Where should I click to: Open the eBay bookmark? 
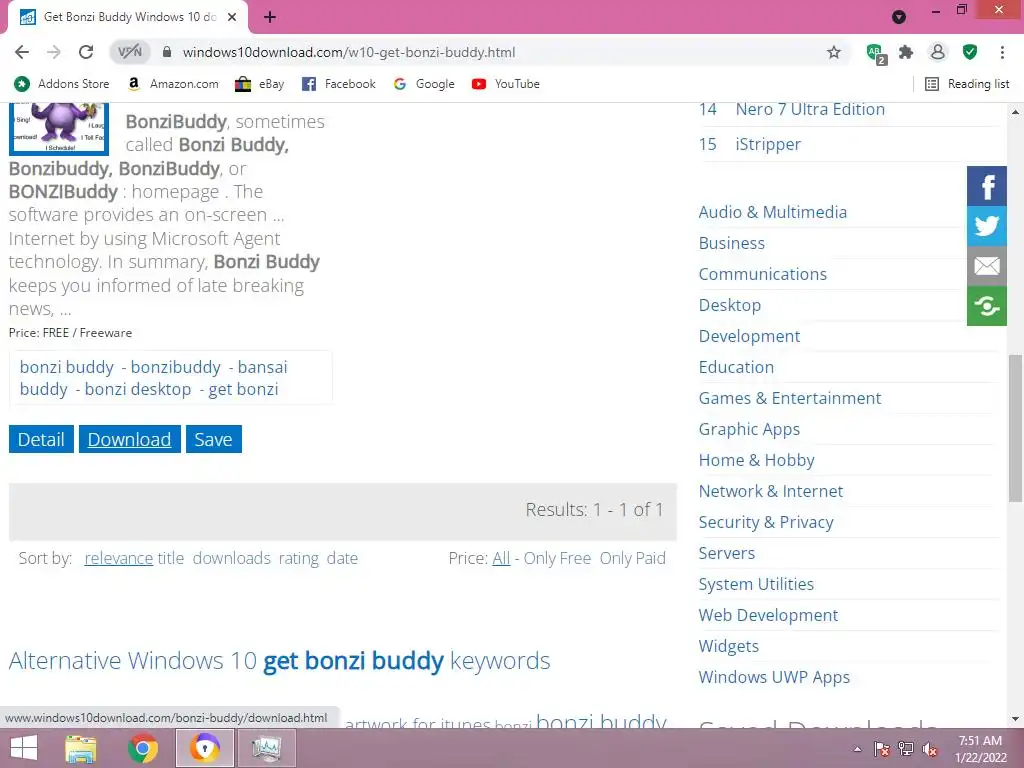click(260, 84)
